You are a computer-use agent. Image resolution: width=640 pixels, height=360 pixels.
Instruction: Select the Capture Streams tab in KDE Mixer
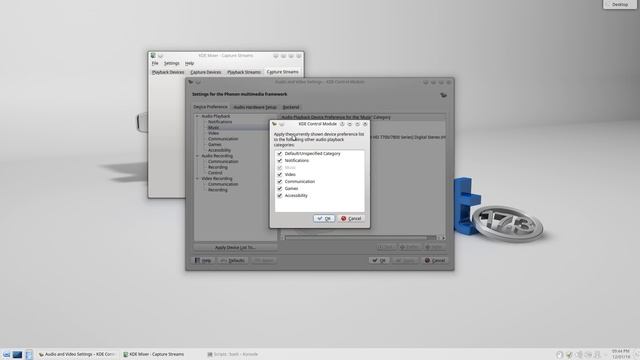click(282, 72)
